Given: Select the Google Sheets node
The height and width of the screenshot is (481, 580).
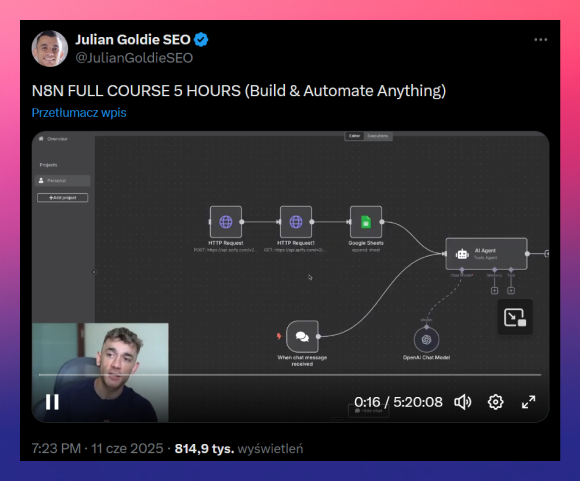Looking at the screenshot, I should (366, 222).
